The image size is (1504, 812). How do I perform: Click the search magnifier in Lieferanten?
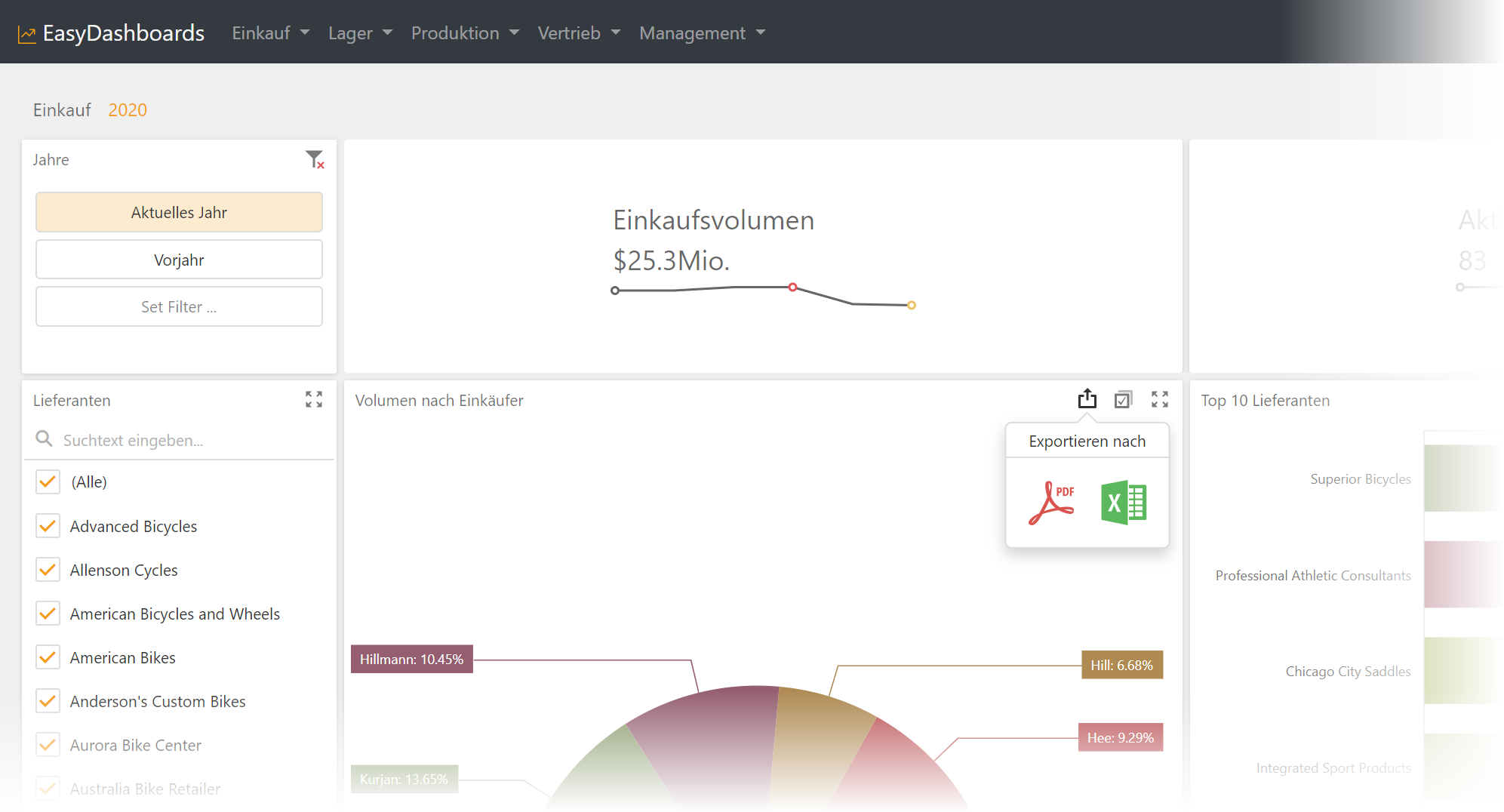coord(45,438)
